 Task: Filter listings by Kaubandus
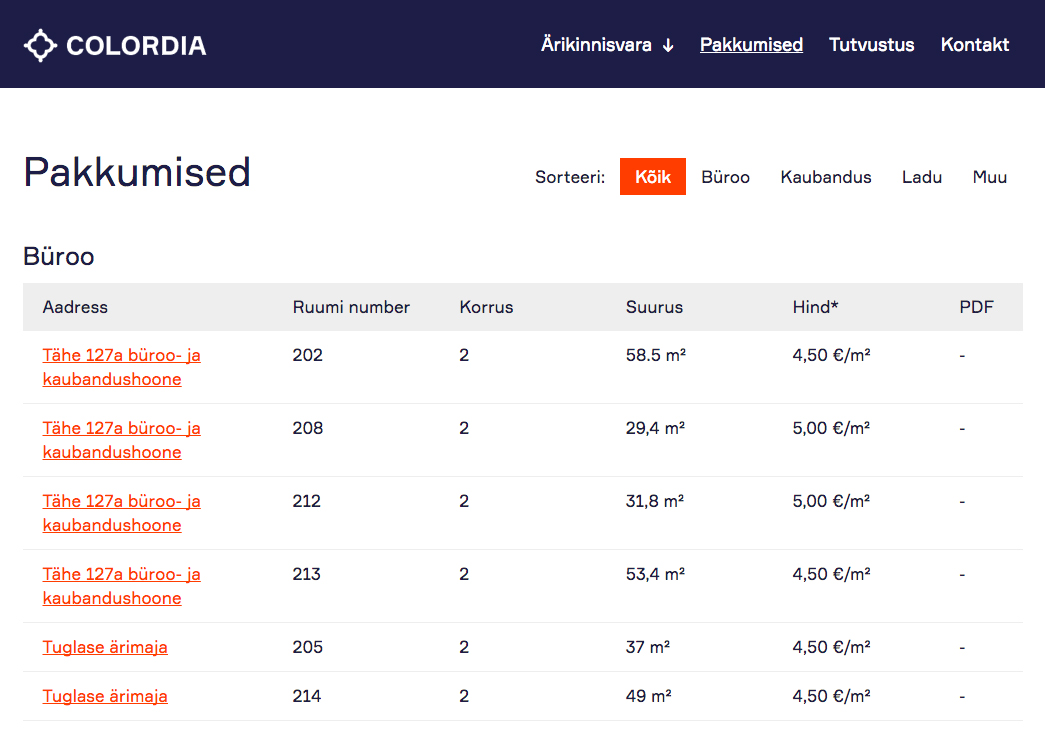point(825,177)
